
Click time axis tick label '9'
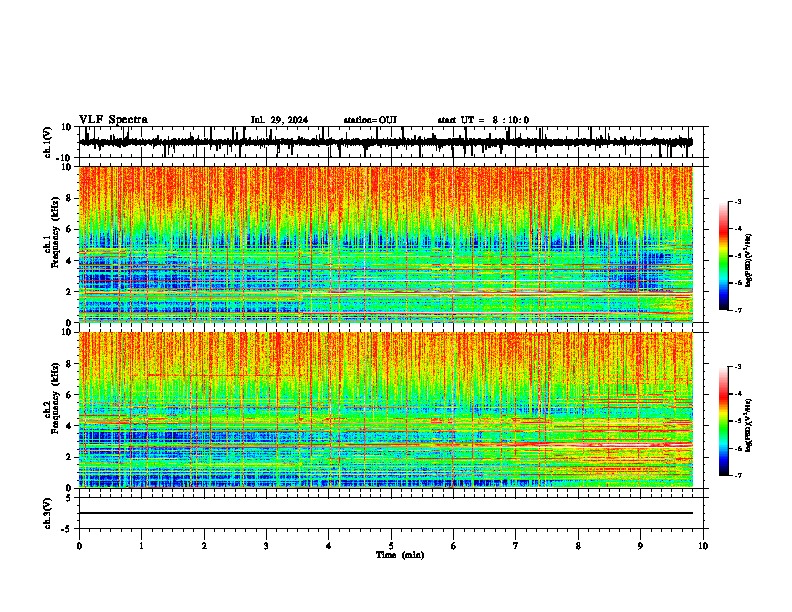click(640, 546)
